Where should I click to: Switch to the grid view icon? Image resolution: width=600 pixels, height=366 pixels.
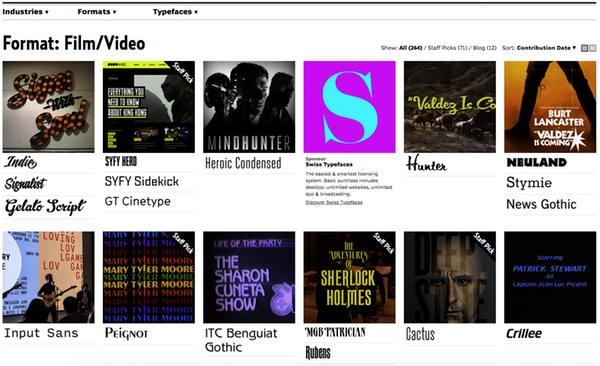click(x=584, y=48)
